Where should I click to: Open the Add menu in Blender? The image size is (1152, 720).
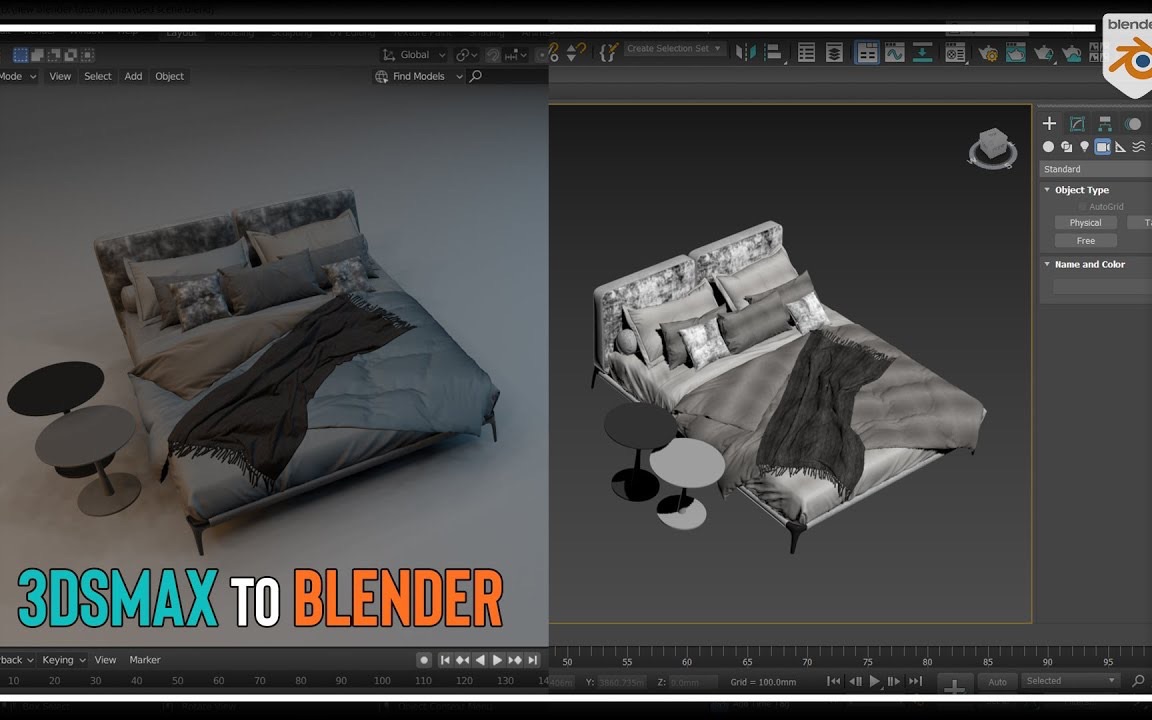(x=133, y=76)
